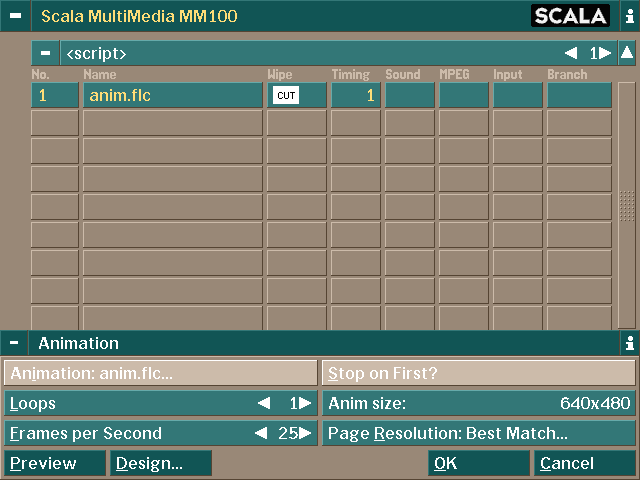Open the Page Resolution Best Match selector
The height and width of the screenshot is (480, 640).
click(479, 434)
